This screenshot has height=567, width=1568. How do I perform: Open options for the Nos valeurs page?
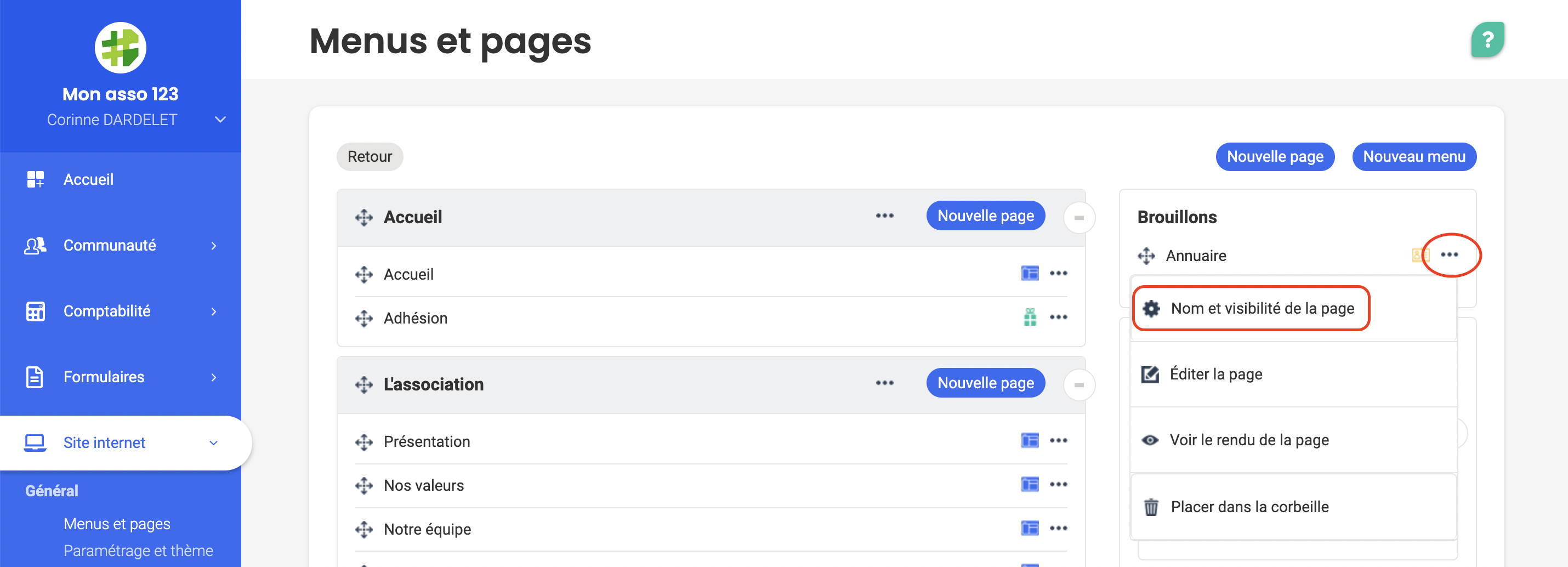(1059, 484)
